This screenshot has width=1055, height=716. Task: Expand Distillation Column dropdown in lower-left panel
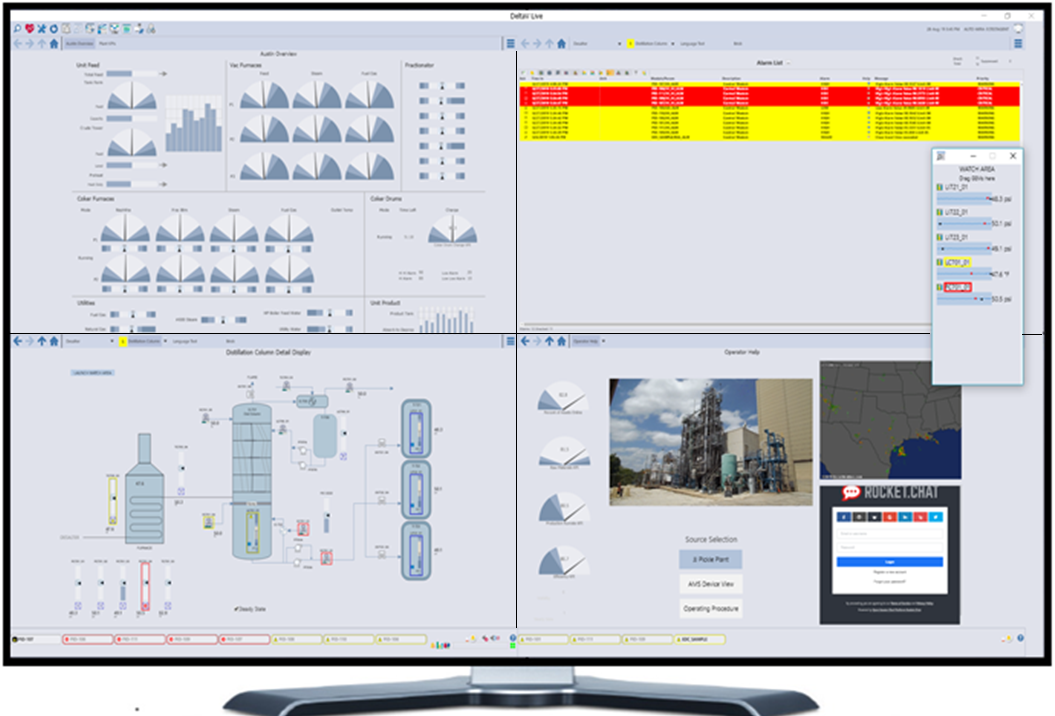[x=165, y=341]
